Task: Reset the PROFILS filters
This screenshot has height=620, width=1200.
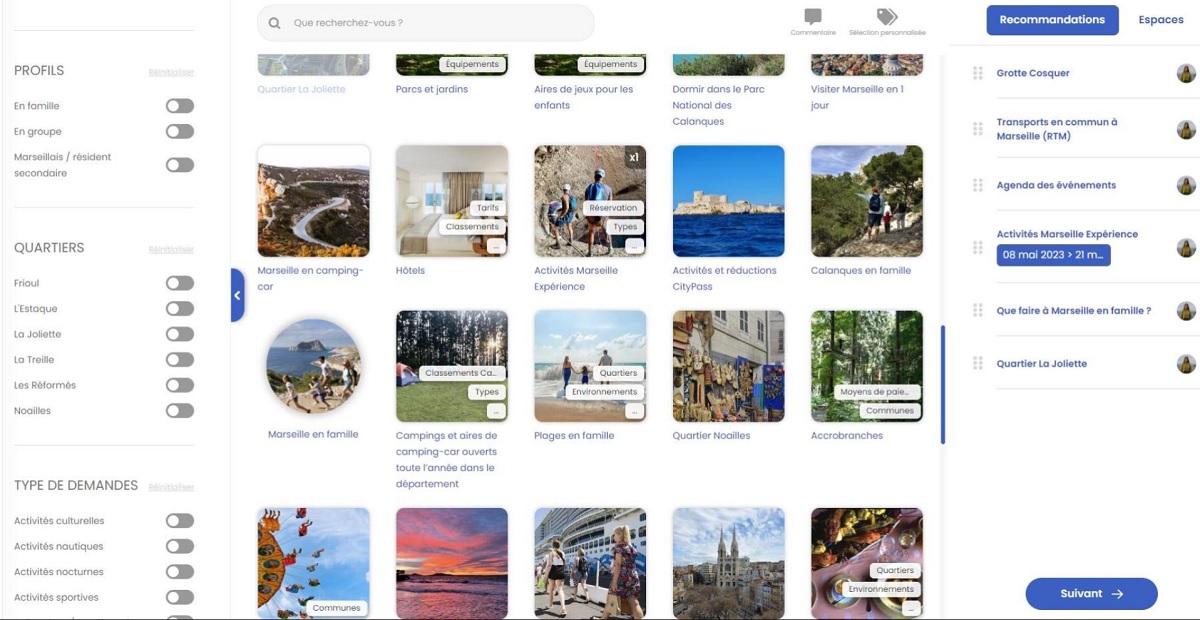Action: click(171, 72)
